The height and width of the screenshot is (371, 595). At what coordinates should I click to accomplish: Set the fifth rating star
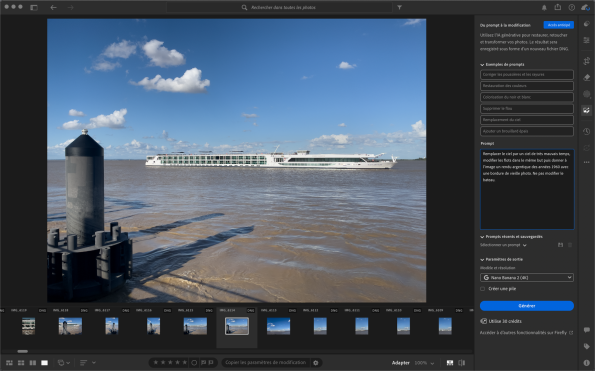(184, 363)
